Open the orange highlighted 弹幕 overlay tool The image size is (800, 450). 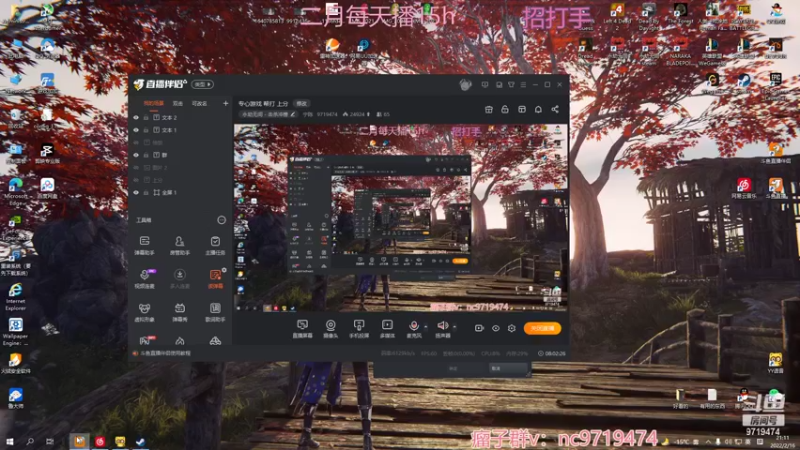[215, 279]
